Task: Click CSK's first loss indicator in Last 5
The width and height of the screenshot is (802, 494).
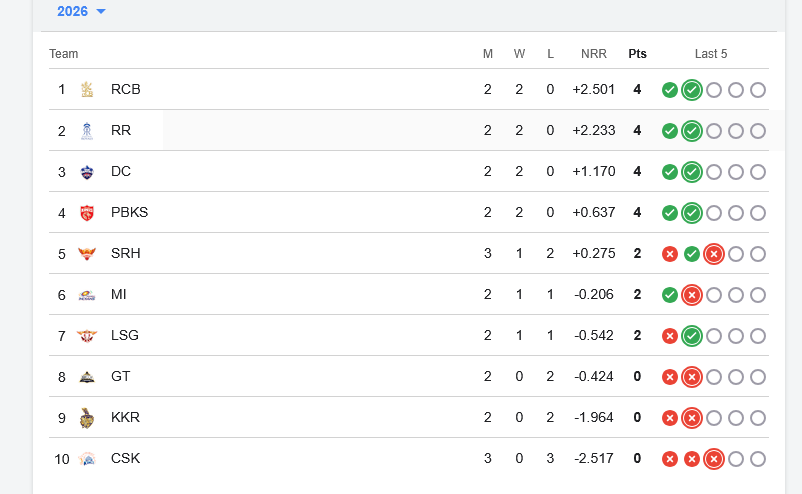Action: pos(670,459)
